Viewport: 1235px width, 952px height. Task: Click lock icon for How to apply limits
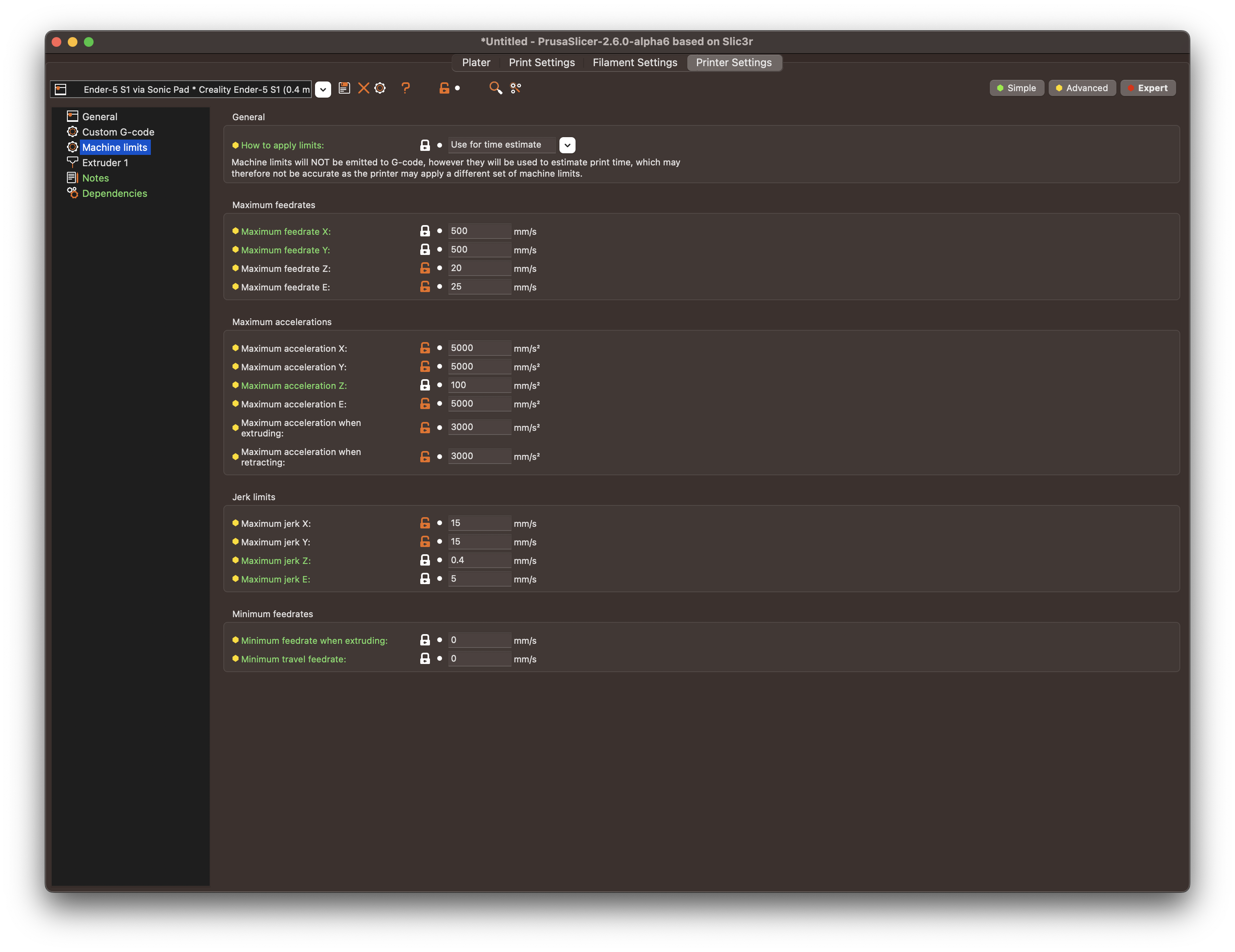(x=425, y=145)
